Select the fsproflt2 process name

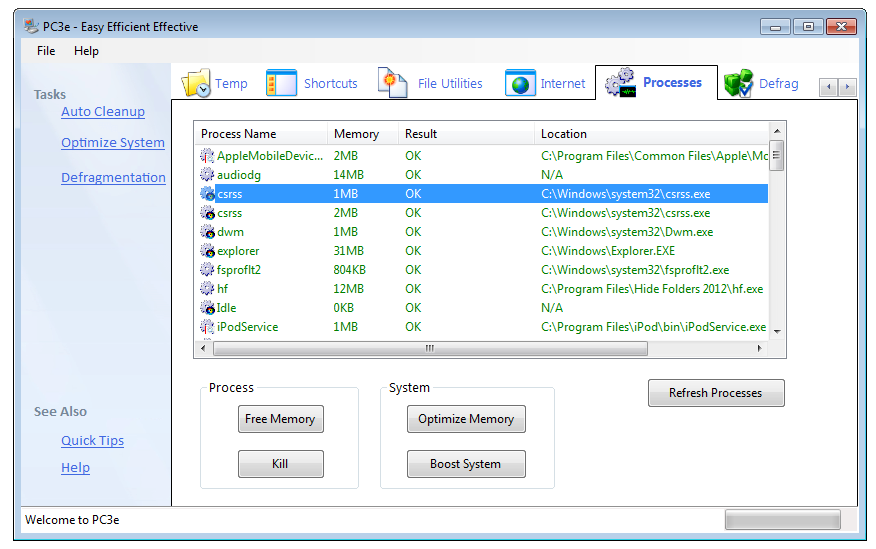[239, 270]
